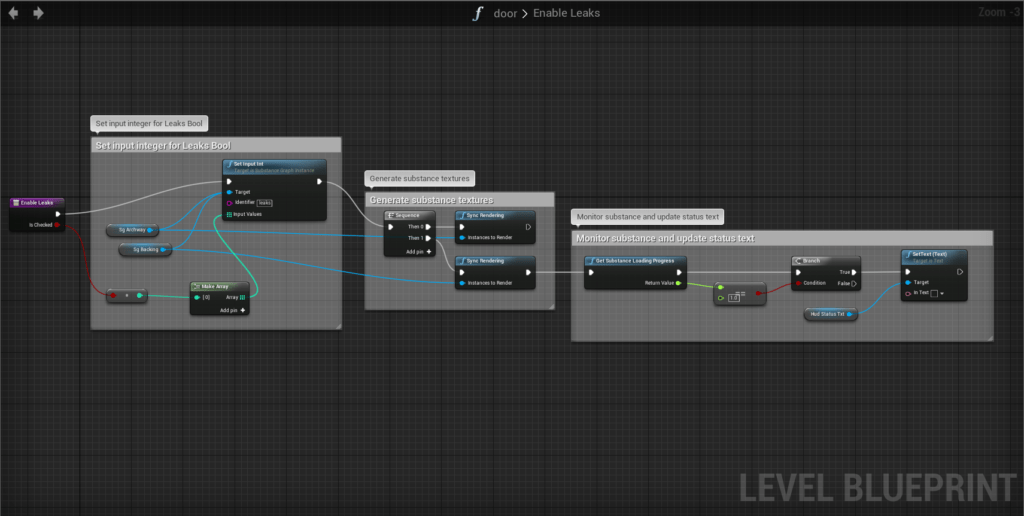Click the Target pin on Set Input Int
1024x516 pixels.
(x=229, y=192)
